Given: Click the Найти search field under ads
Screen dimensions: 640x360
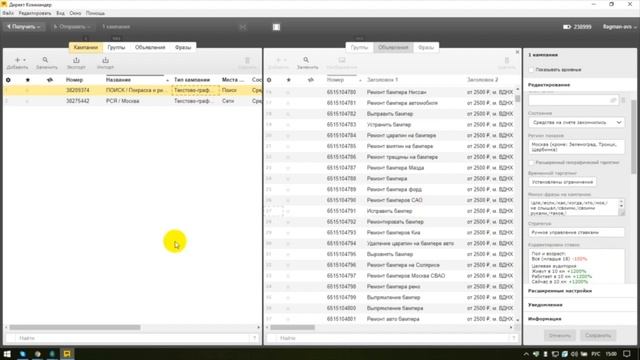Looking at the screenshot, I should click(x=393, y=338).
